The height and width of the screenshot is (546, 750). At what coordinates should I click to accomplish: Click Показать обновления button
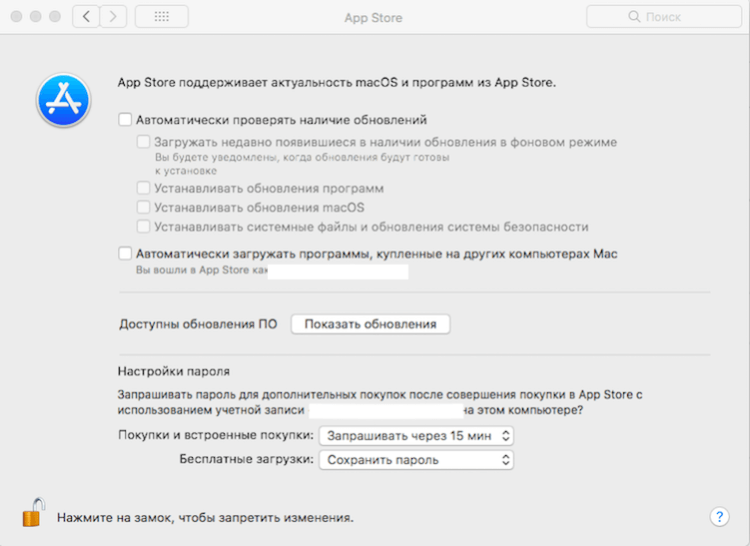(370, 324)
